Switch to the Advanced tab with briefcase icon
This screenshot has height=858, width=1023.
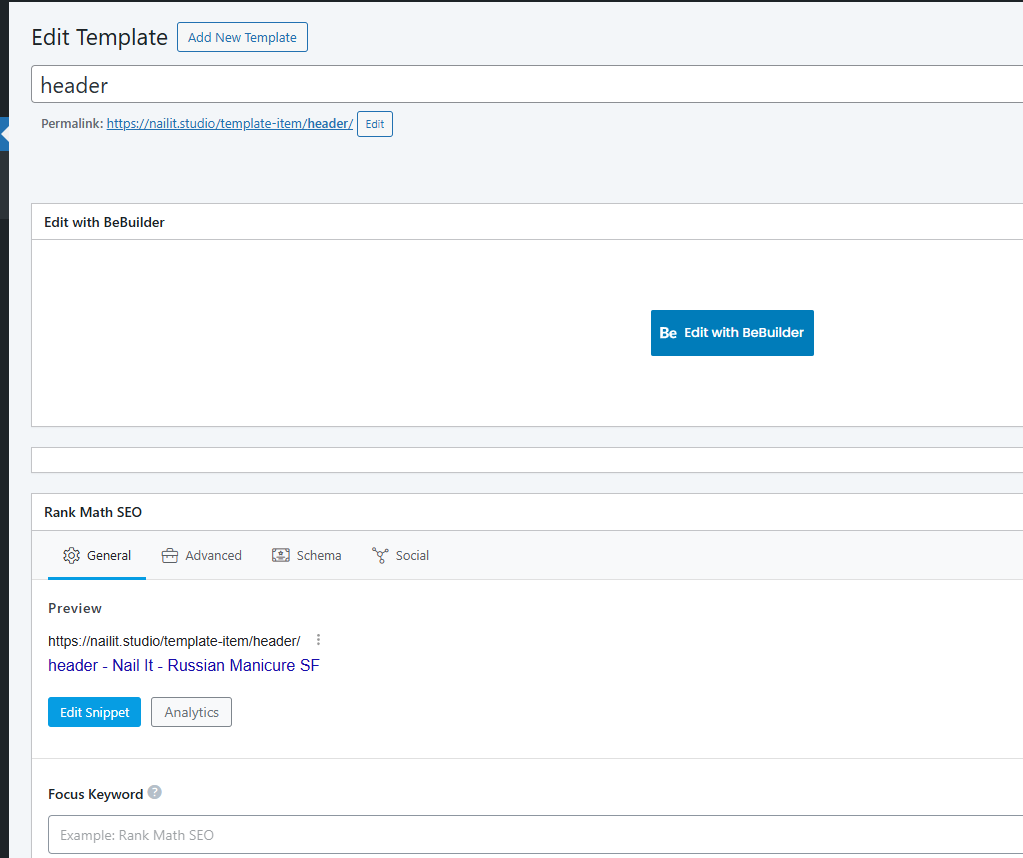point(201,555)
